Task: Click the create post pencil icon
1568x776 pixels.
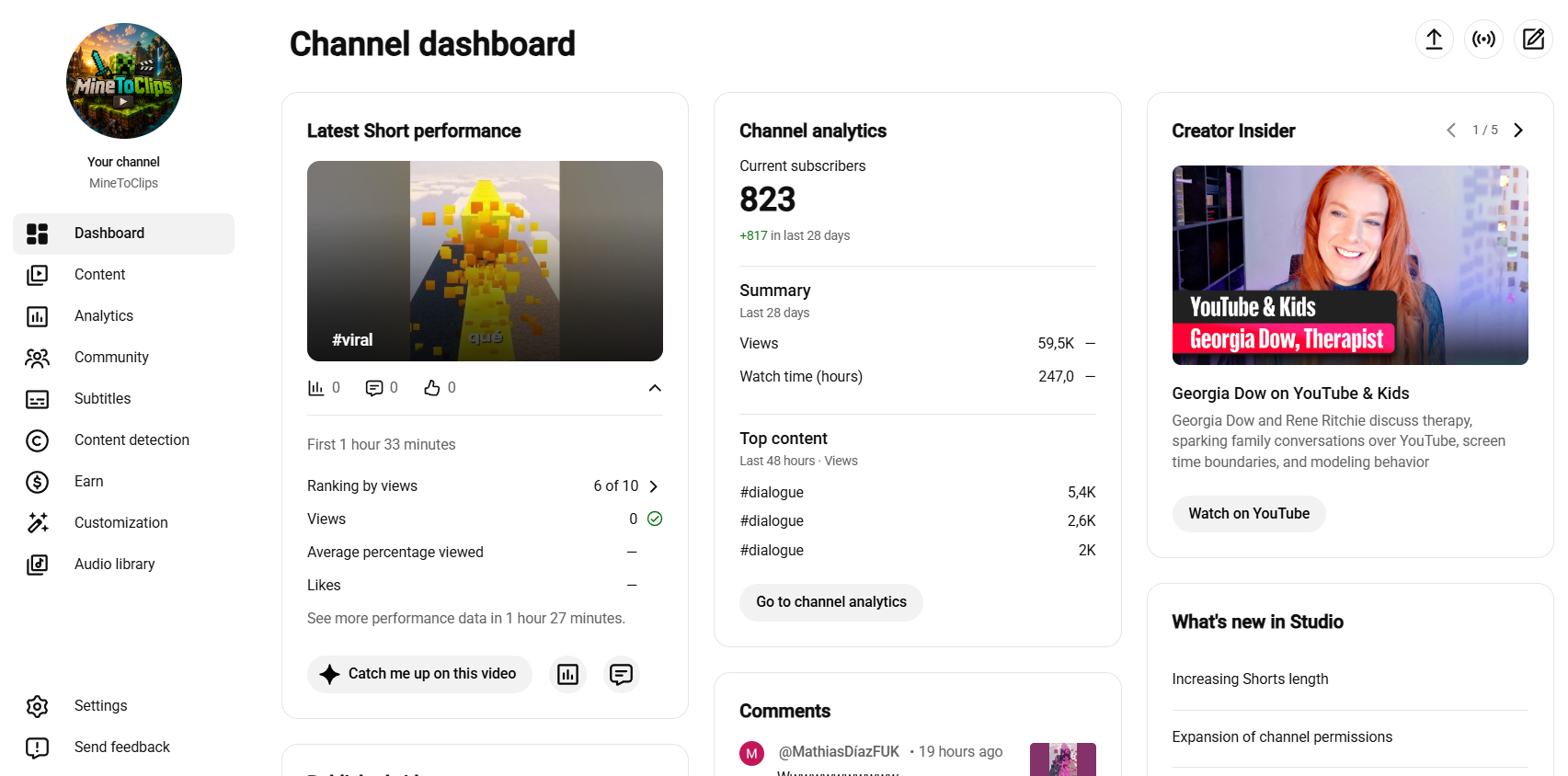Action: 1533,39
